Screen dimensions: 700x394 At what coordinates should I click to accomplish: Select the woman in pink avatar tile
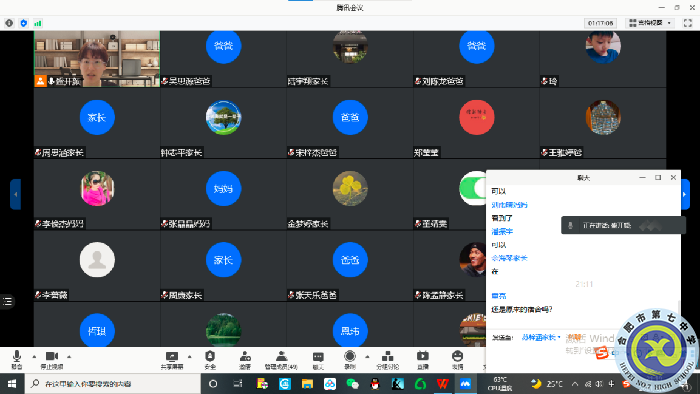(97, 194)
